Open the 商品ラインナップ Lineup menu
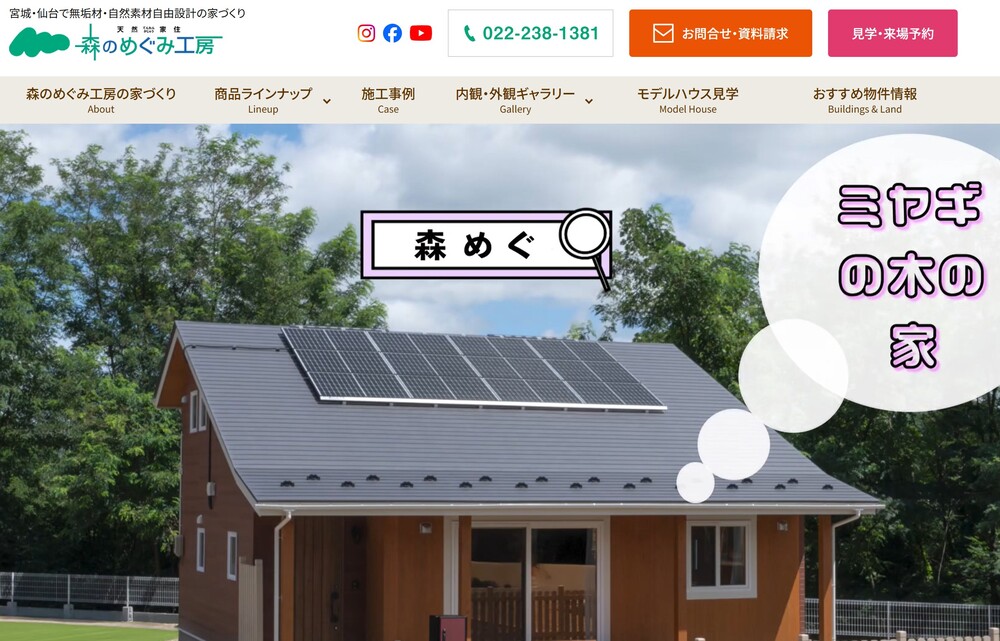 pyautogui.click(x=263, y=100)
